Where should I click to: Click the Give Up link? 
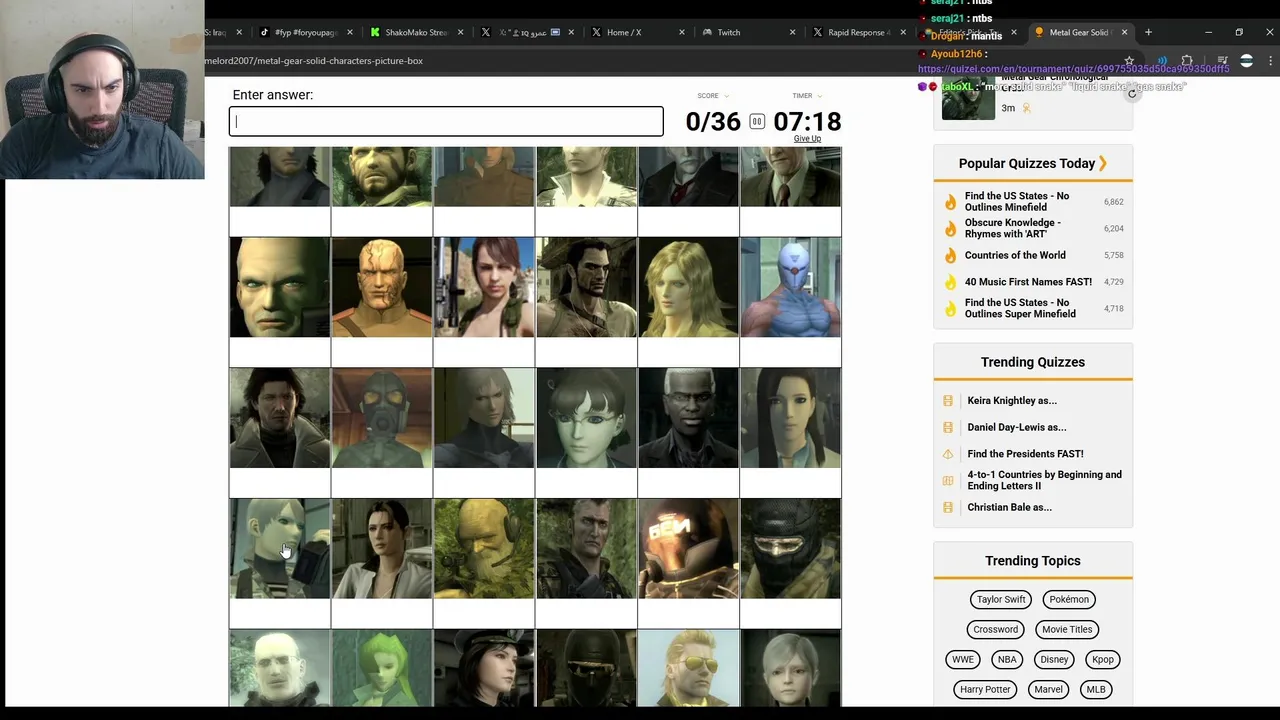807,139
